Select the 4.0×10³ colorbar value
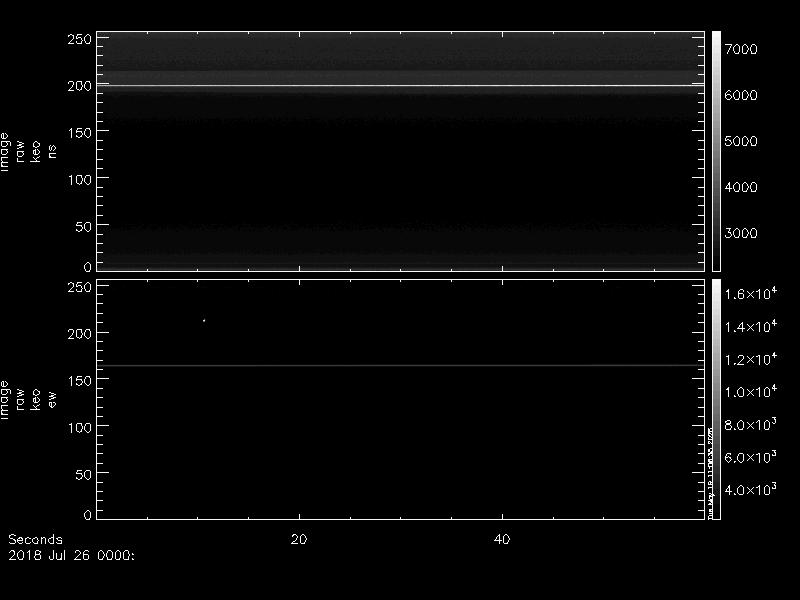Image resolution: width=800 pixels, height=600 pixels. [x=751, y=489]
